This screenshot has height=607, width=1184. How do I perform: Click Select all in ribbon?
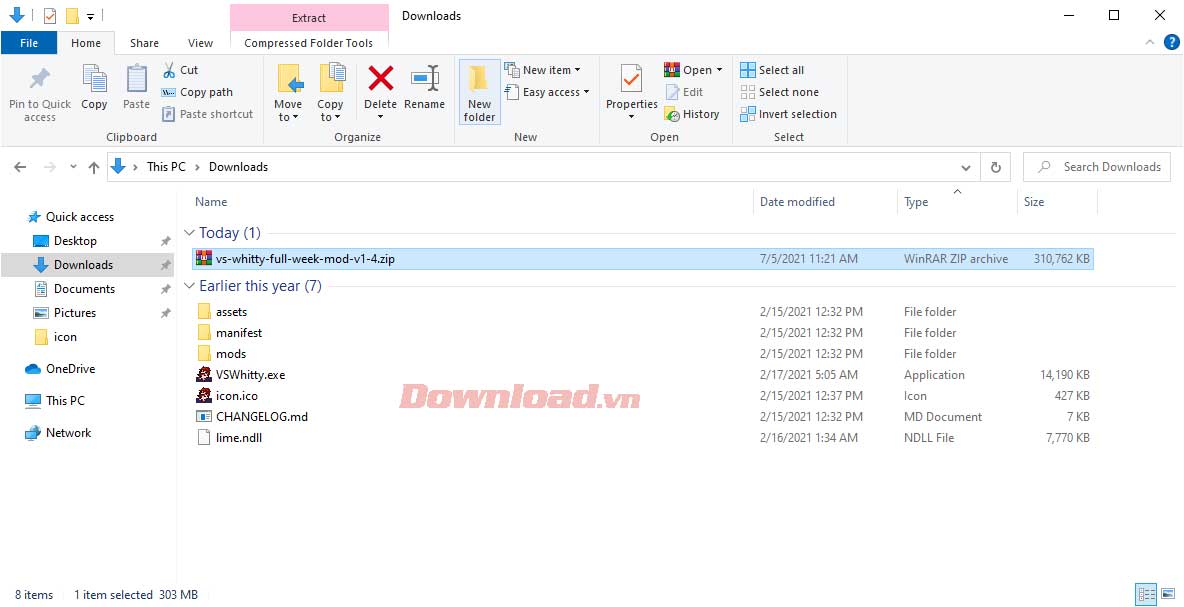[x=772, y=70]
